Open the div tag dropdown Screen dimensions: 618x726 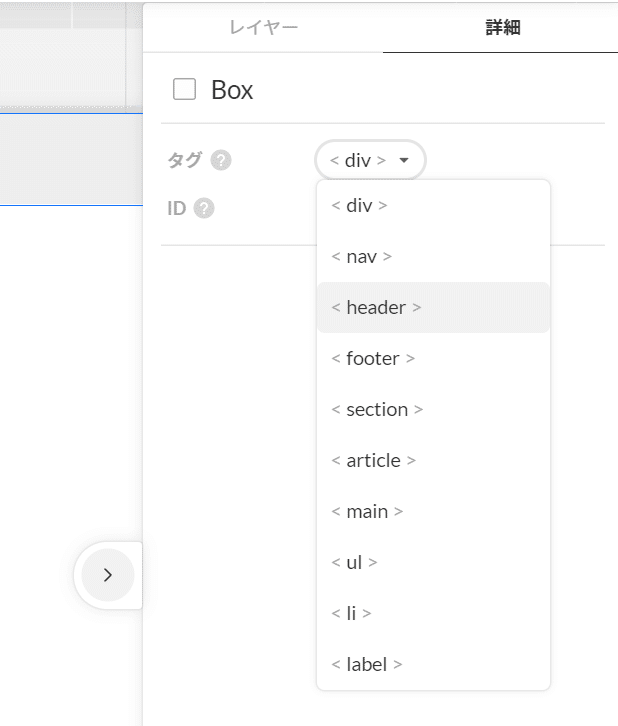[x=370, y=160]
